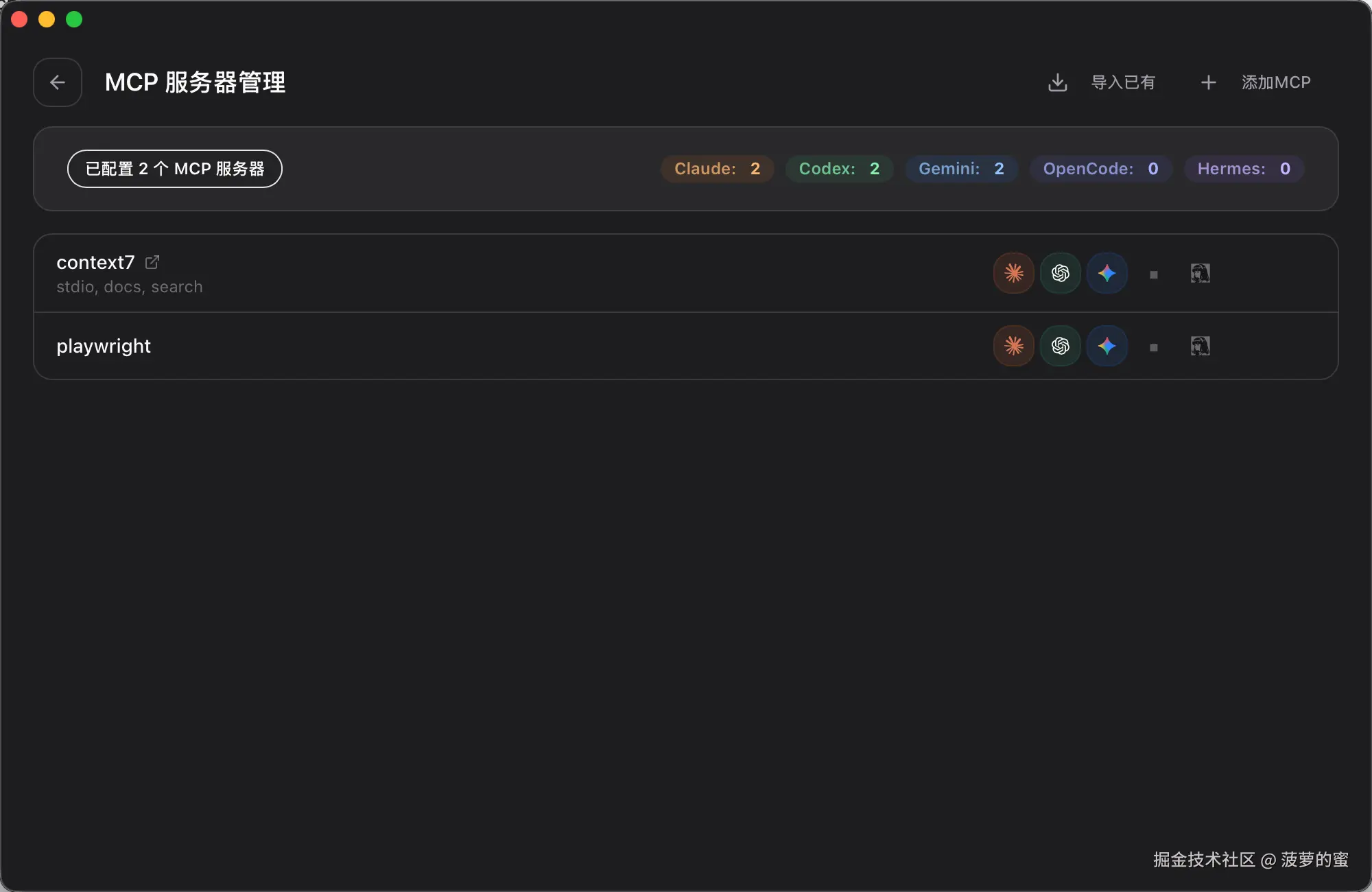Toggle Codex icon for playwright
The width and height of the screenshot is (1372, 892).
pyautogui.click(x=1060, y=346)
